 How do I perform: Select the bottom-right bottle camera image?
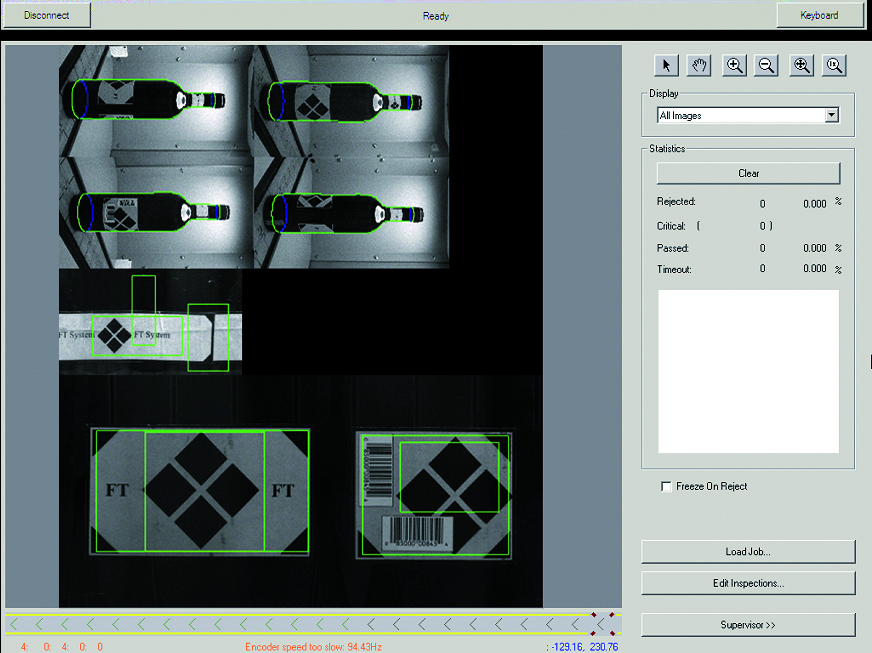coord(350,212)
